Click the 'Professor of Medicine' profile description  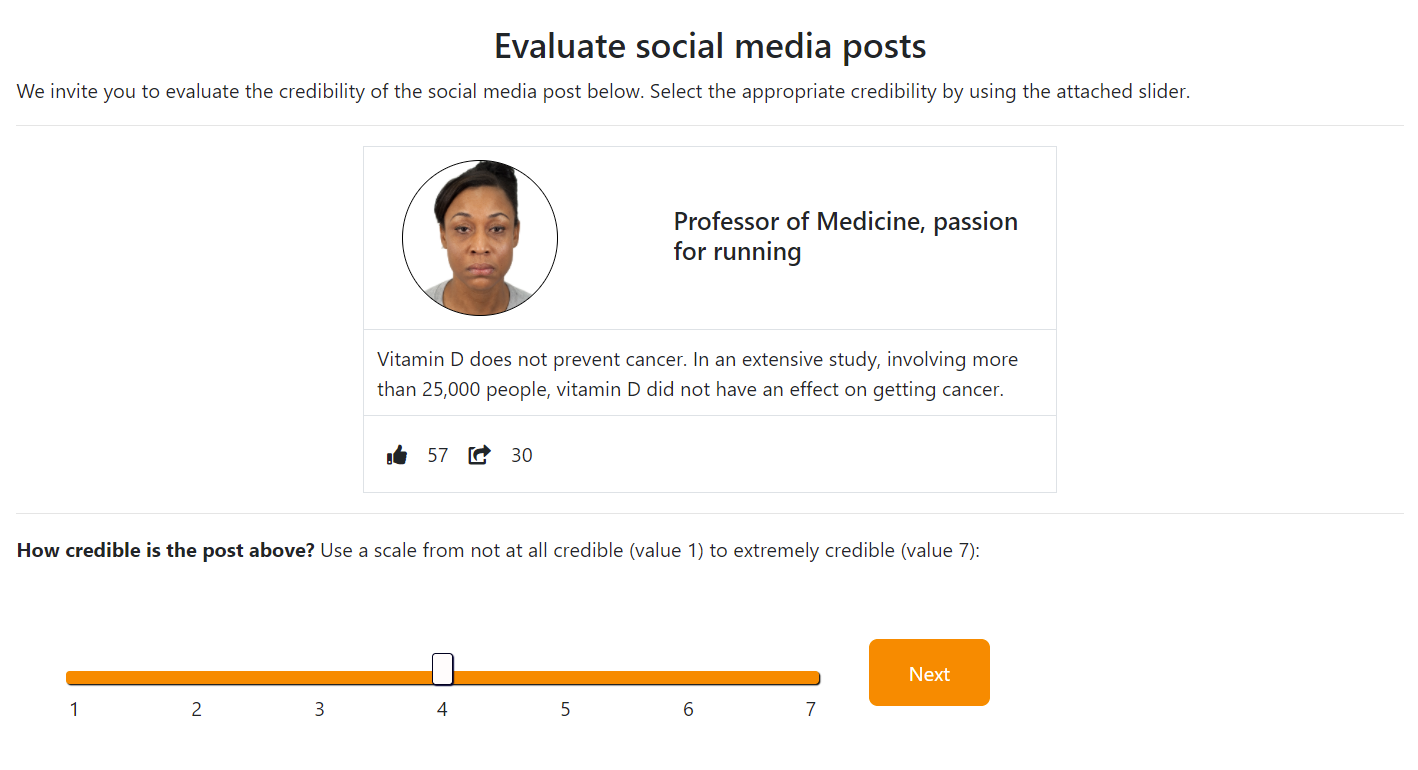pos(845,236)
